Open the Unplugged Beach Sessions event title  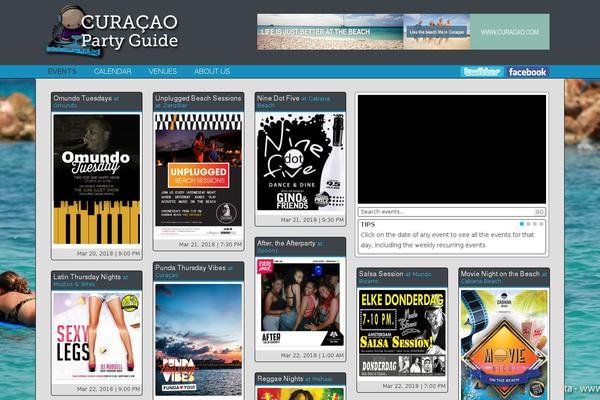tap(198, 98)
